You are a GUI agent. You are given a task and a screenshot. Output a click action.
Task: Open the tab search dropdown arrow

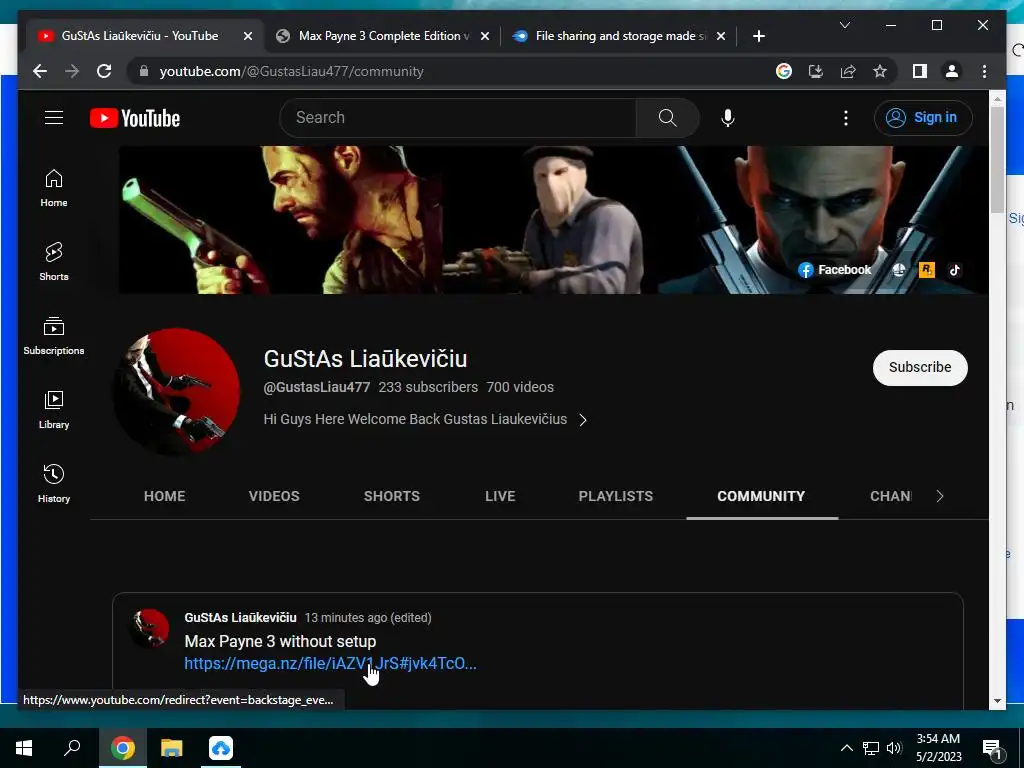click(x=844, y=25)
